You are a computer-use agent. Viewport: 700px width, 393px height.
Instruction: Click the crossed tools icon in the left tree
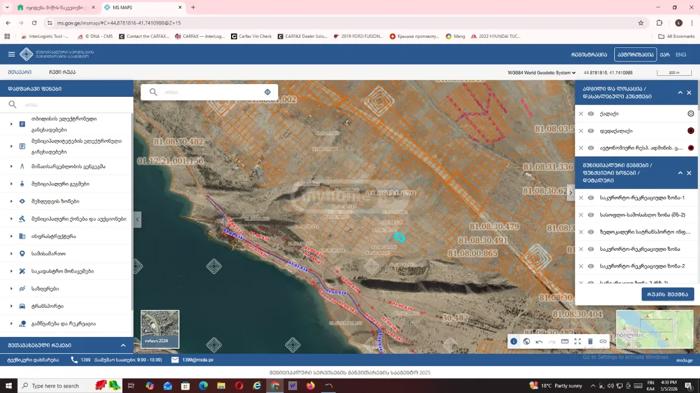[22, 271]
